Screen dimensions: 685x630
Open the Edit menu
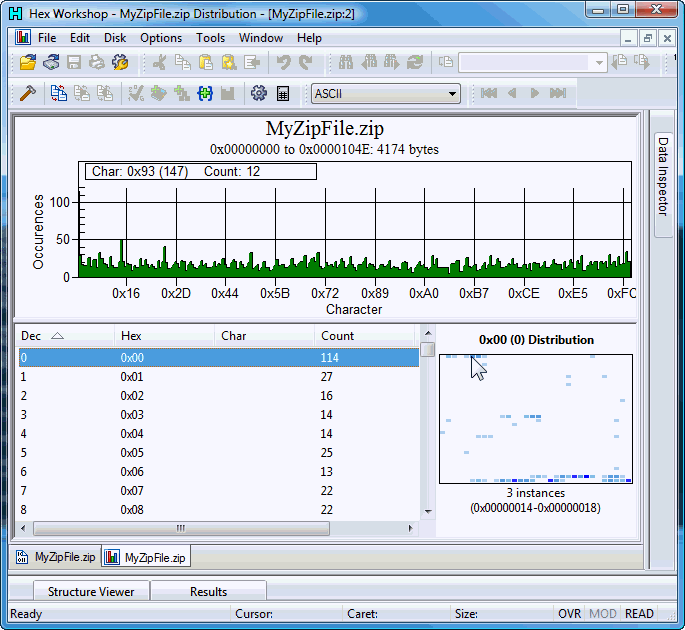(80, 38)
